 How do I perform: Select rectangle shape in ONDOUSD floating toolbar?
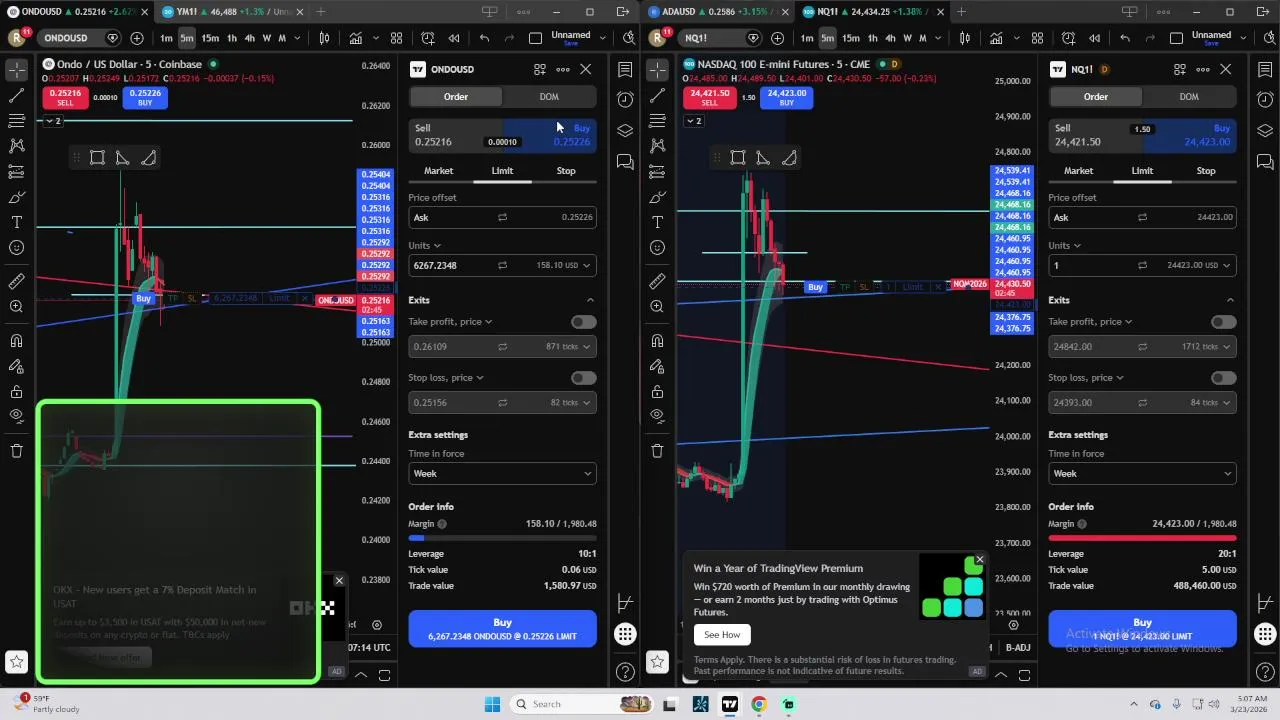click(x=97, y=158)
